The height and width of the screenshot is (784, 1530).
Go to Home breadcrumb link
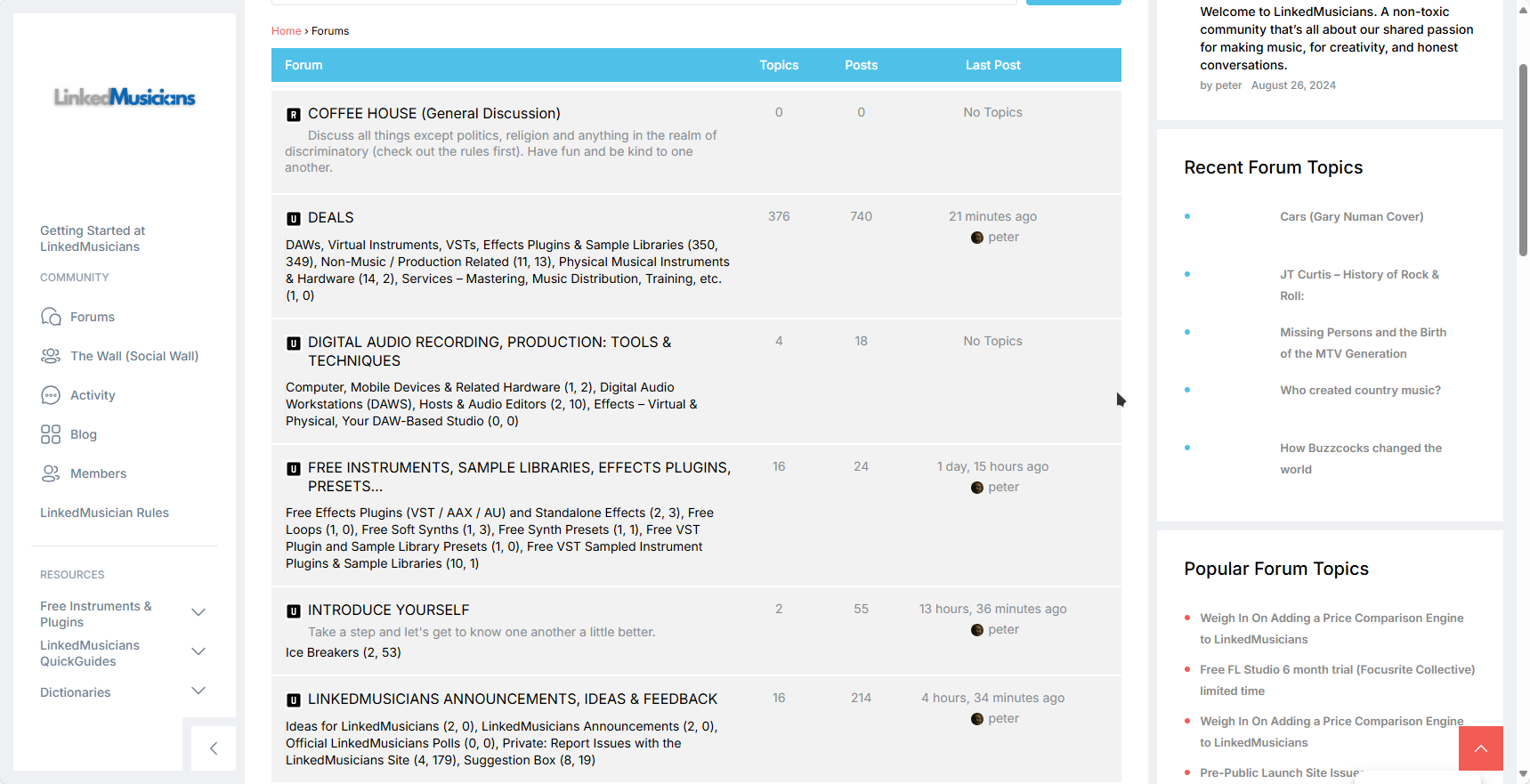[287, 31]
